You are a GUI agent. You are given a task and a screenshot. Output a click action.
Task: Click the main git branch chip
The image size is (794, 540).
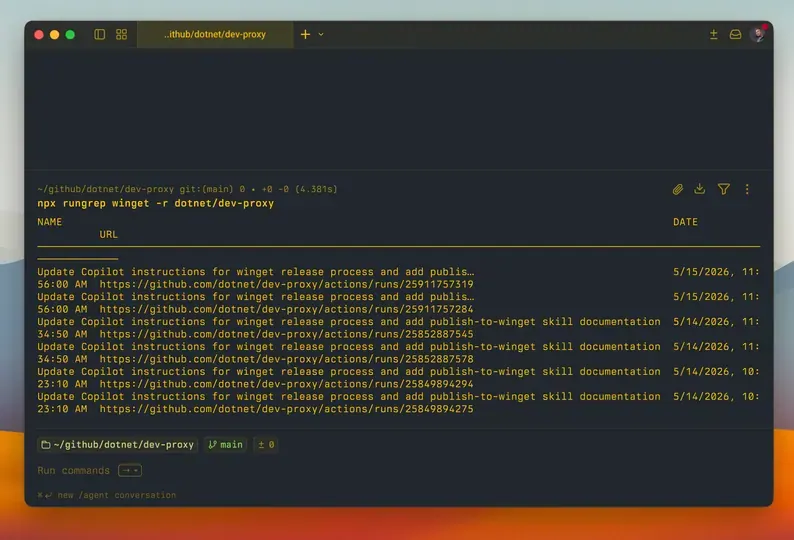225,445
